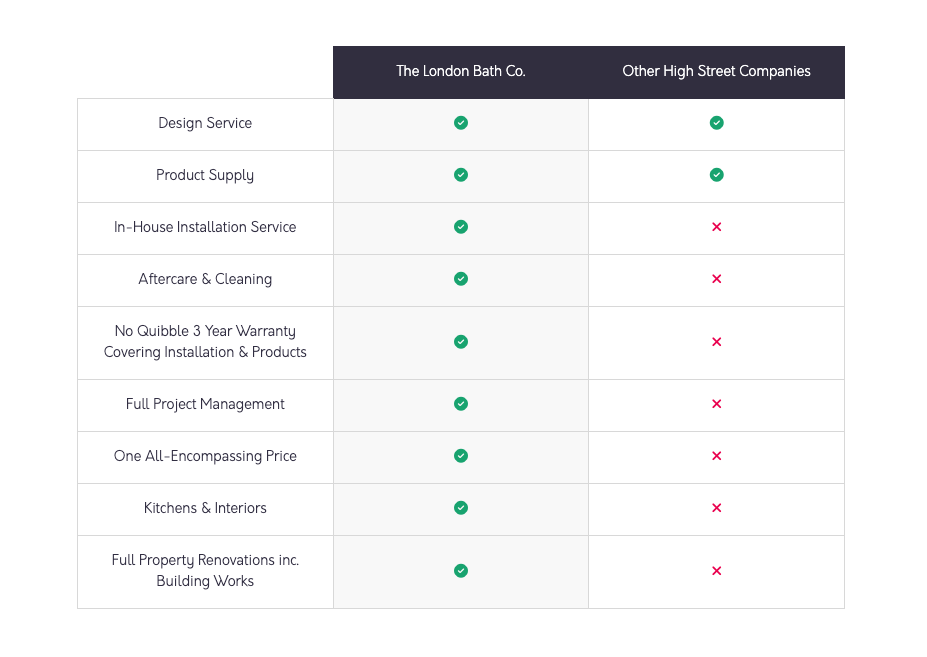927x657 pixels.
Task: Click Other High Street checkmark for Product Supply
Action: click(x=716, y=175)
